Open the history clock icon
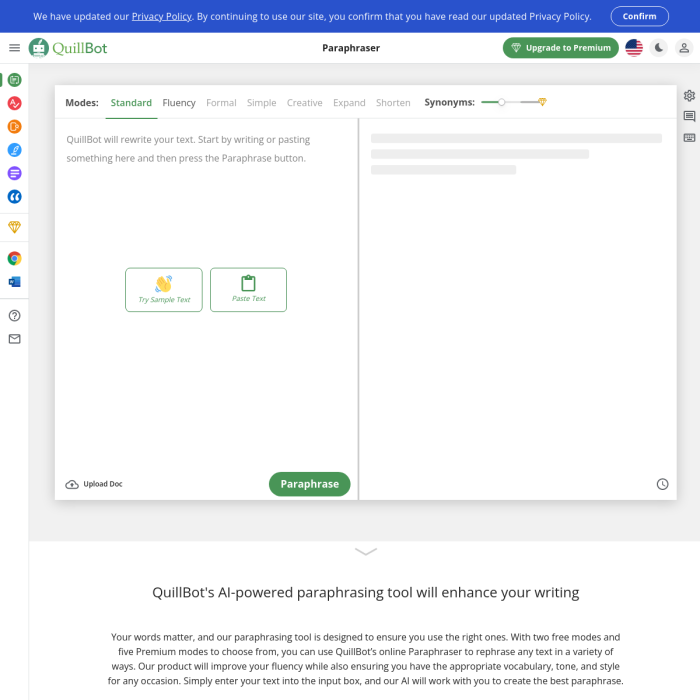Viewport: 700px width, 700px height. click(662, 484)
